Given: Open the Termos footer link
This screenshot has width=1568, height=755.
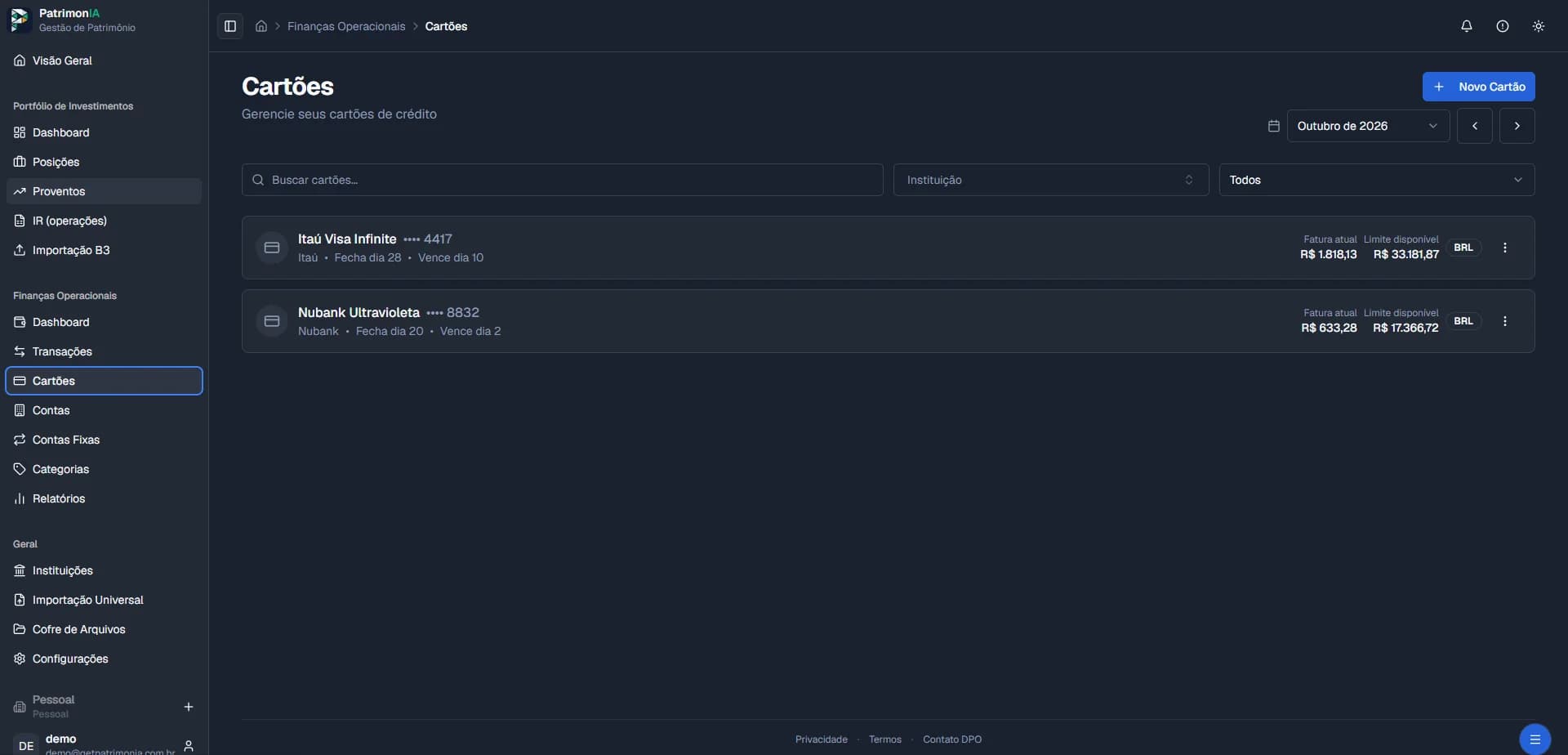Looking at the screenshot, I should click(885, 739).
